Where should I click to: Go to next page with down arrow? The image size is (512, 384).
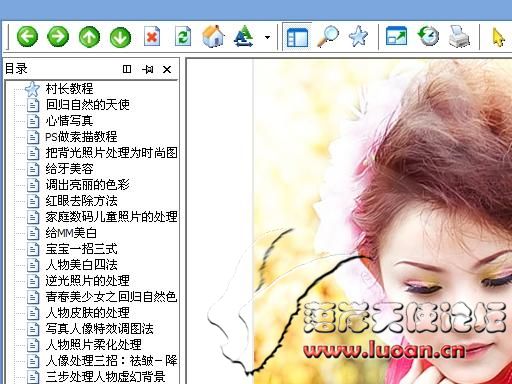click(120, 36)
